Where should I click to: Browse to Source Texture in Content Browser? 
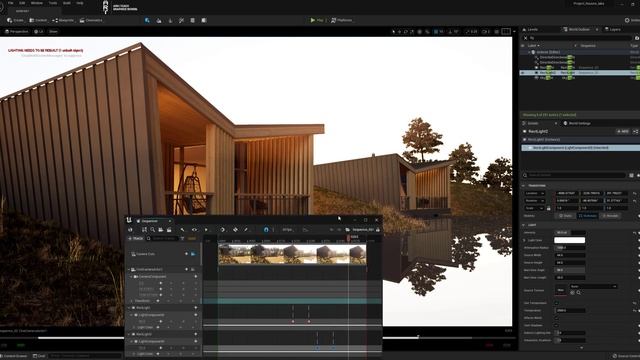point(578,293)
